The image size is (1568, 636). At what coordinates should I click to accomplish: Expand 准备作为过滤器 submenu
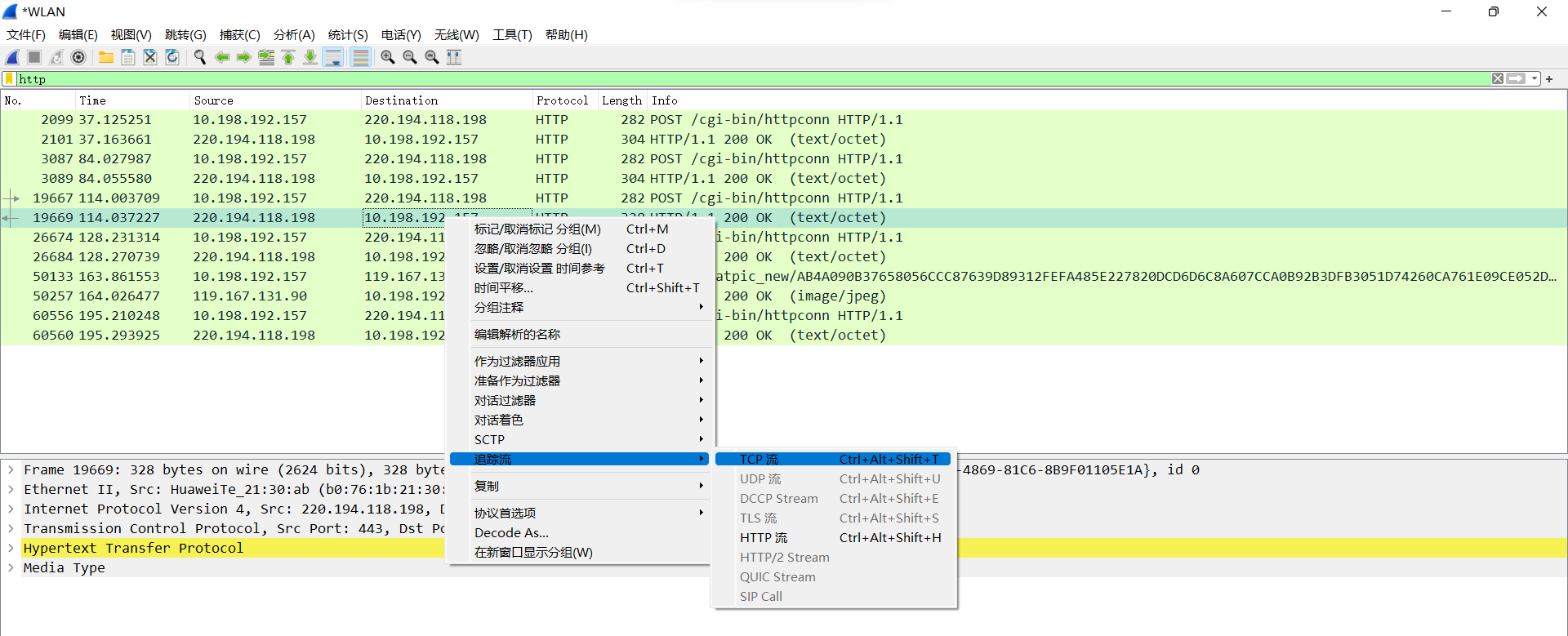pos(579,381)
